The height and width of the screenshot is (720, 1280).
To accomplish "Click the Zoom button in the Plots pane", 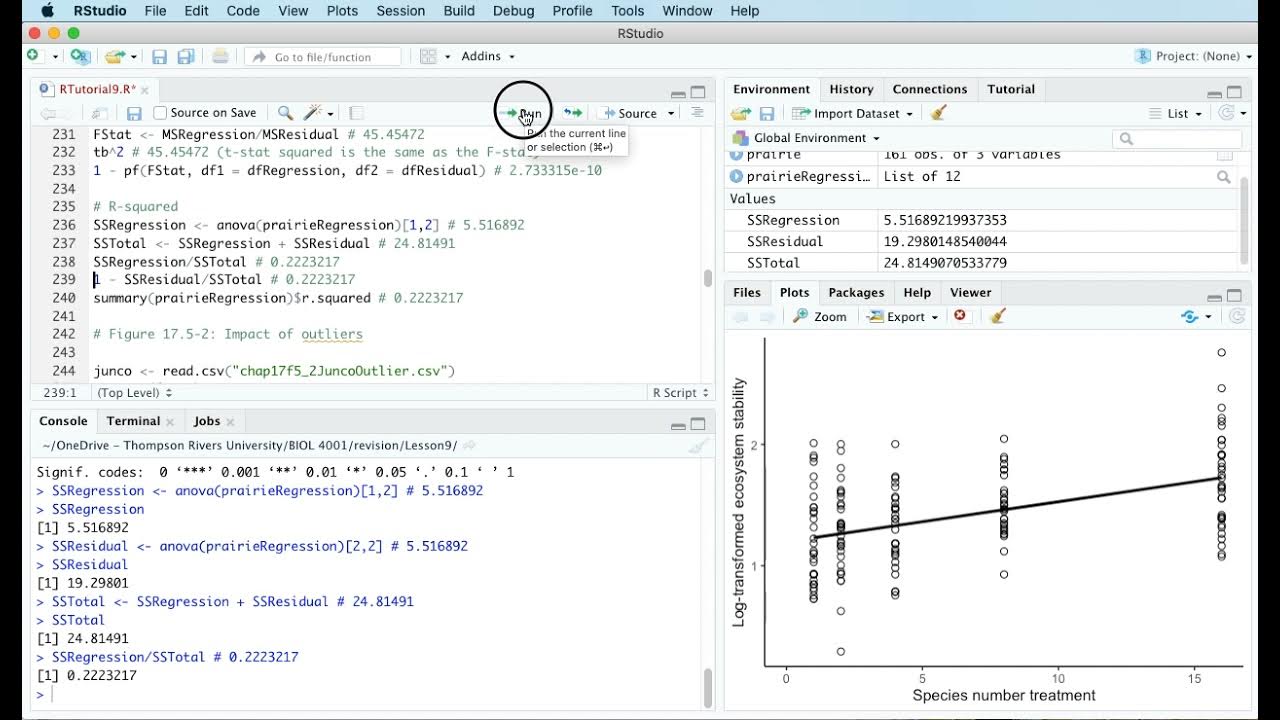I will click(x=820, y=317).
